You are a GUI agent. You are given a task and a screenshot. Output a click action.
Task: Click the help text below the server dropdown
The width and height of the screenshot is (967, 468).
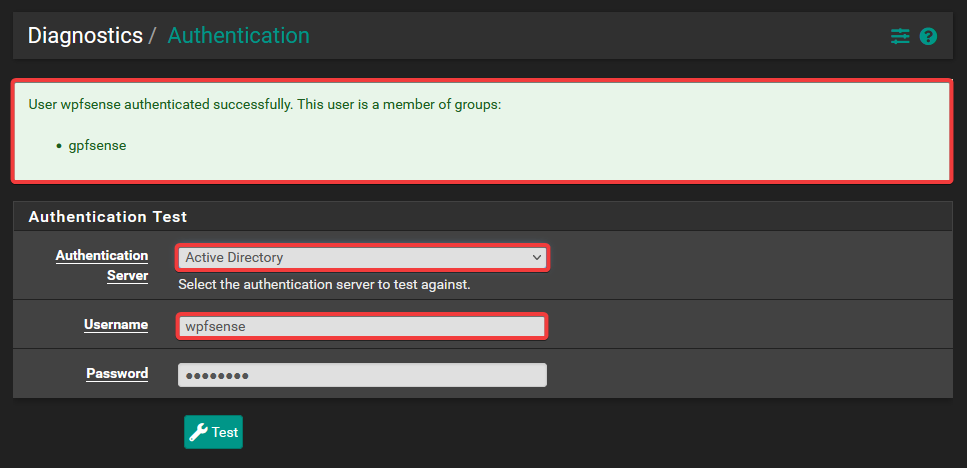(324, 284)
